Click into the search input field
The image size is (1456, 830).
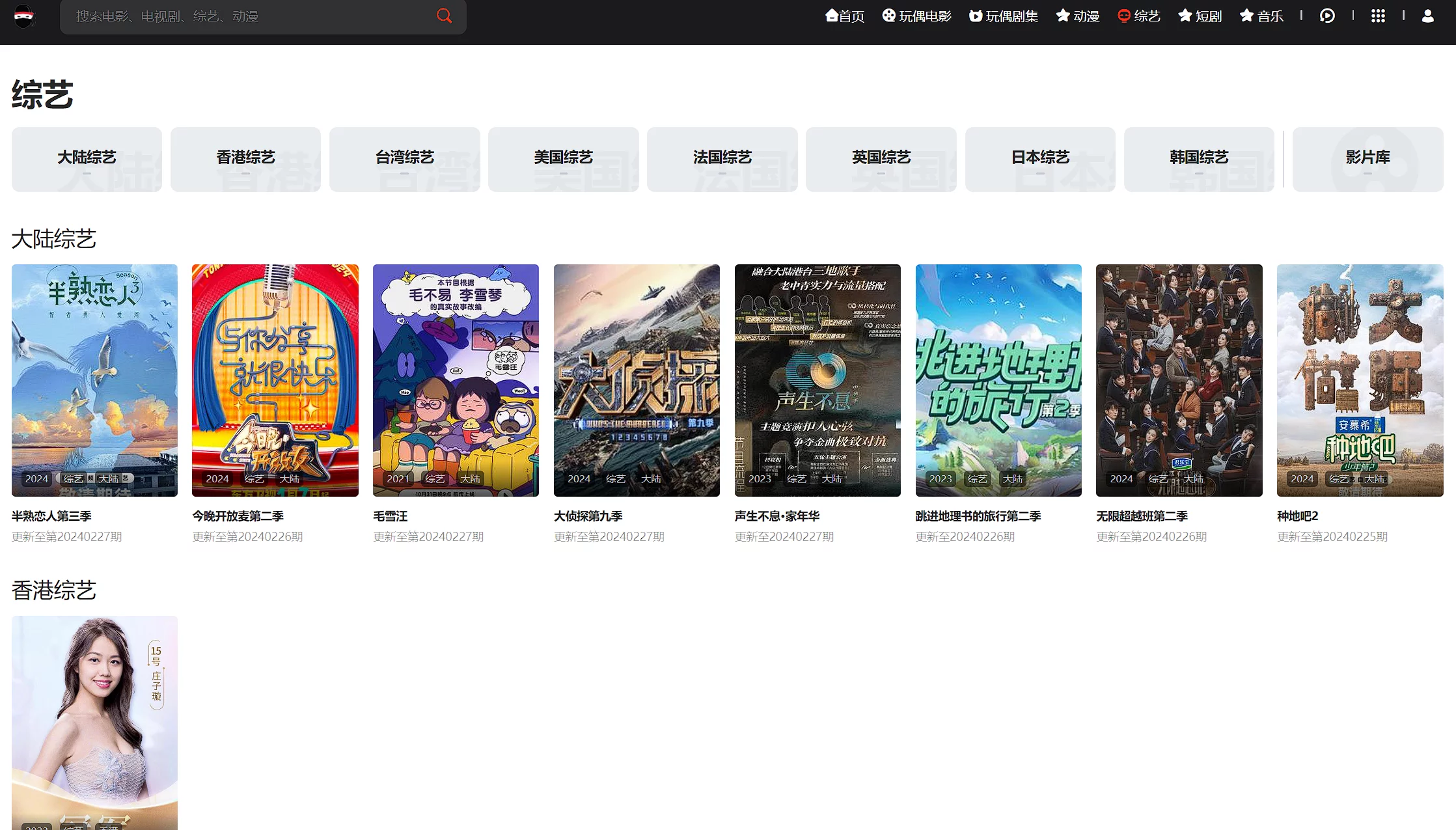247,16
